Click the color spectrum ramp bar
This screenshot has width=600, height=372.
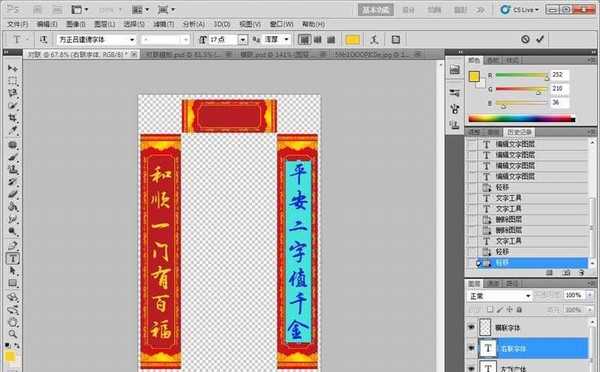pyautogui.click(x=522, y=119)
